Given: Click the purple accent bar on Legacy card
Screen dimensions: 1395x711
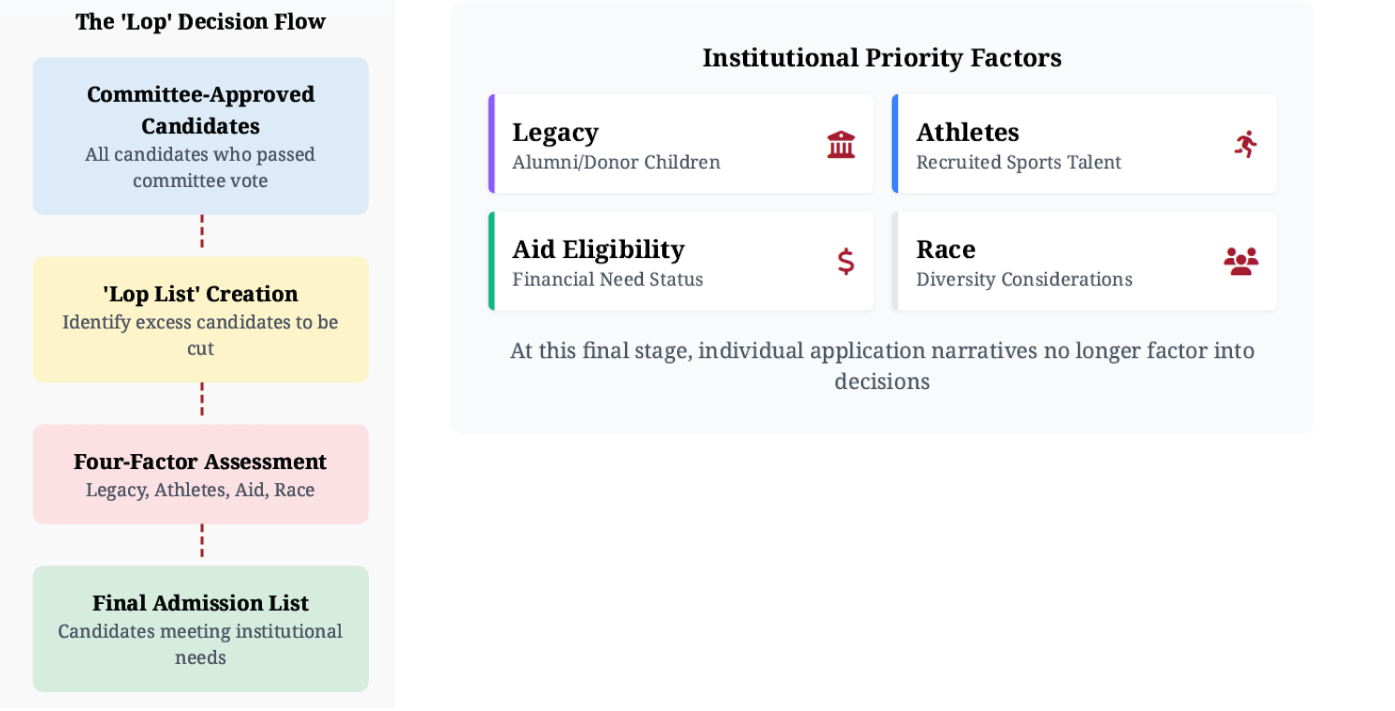Looking at the screenshot, I should point(491,144).
